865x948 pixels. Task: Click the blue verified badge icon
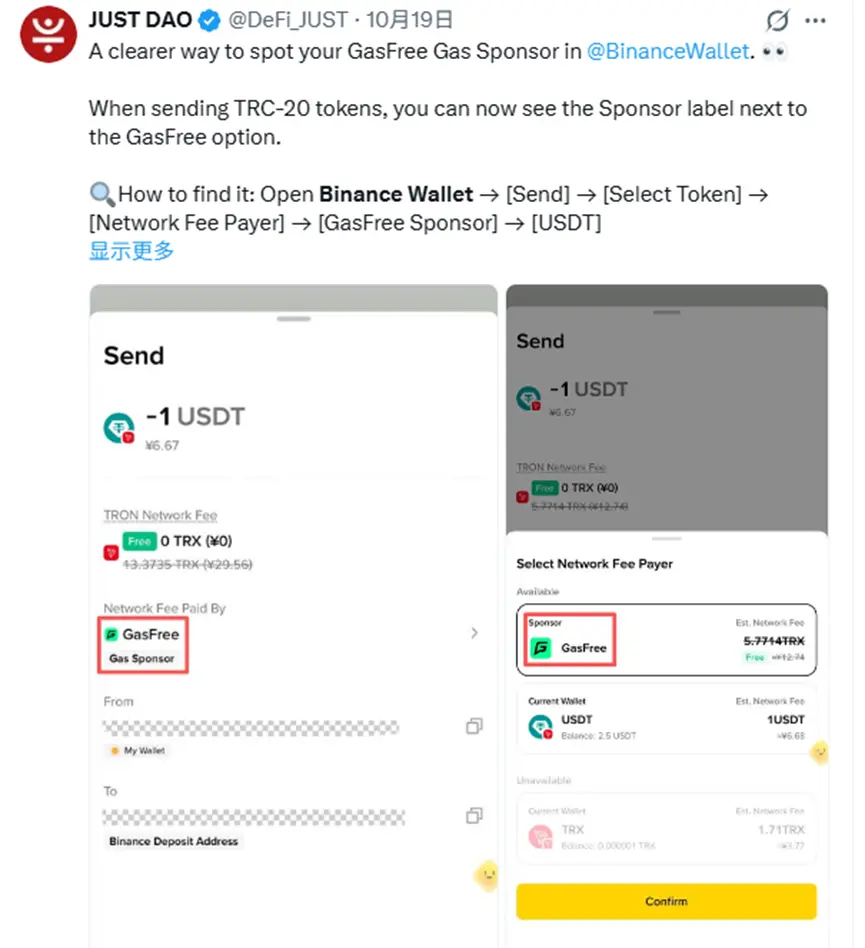click(x=210, y=21)
